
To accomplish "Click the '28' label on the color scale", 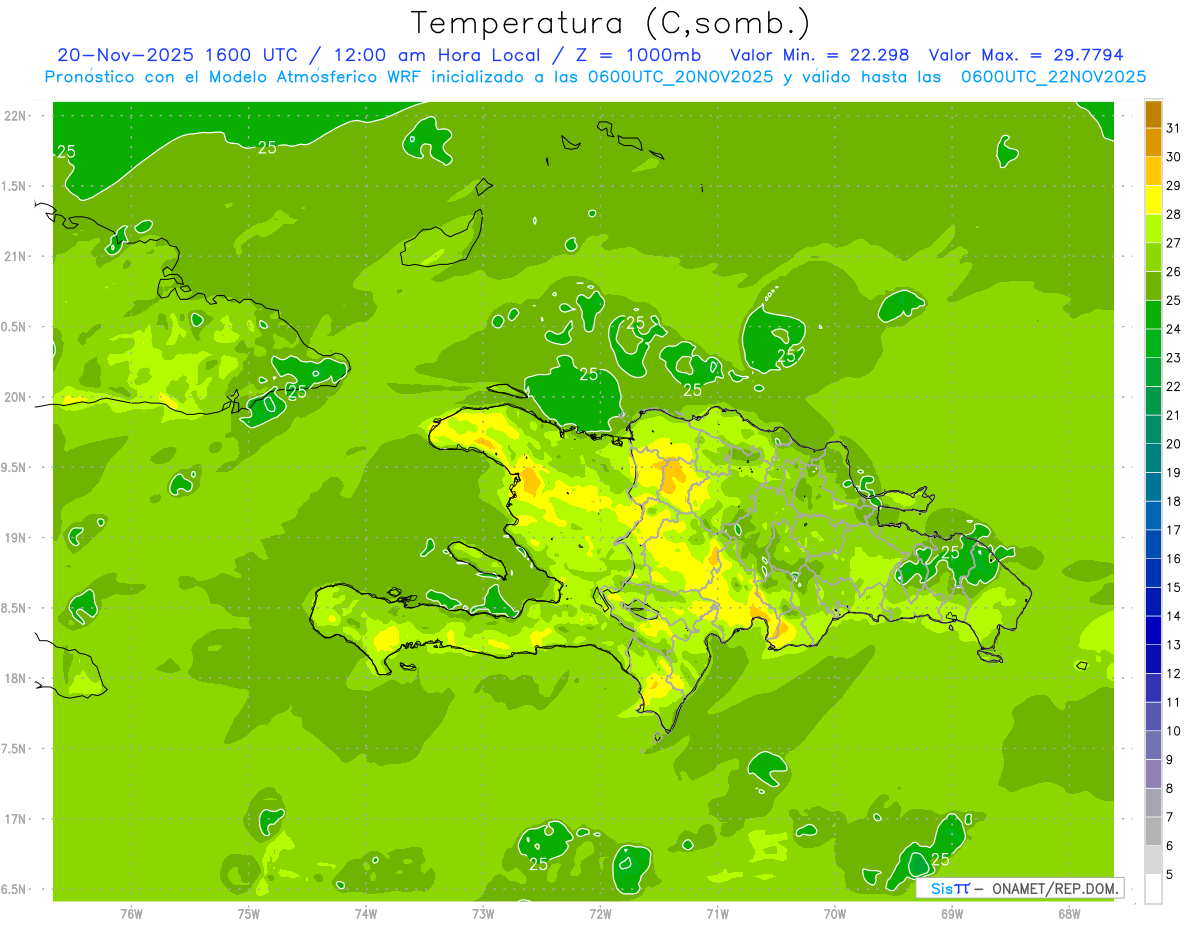I will [1173, 214].
